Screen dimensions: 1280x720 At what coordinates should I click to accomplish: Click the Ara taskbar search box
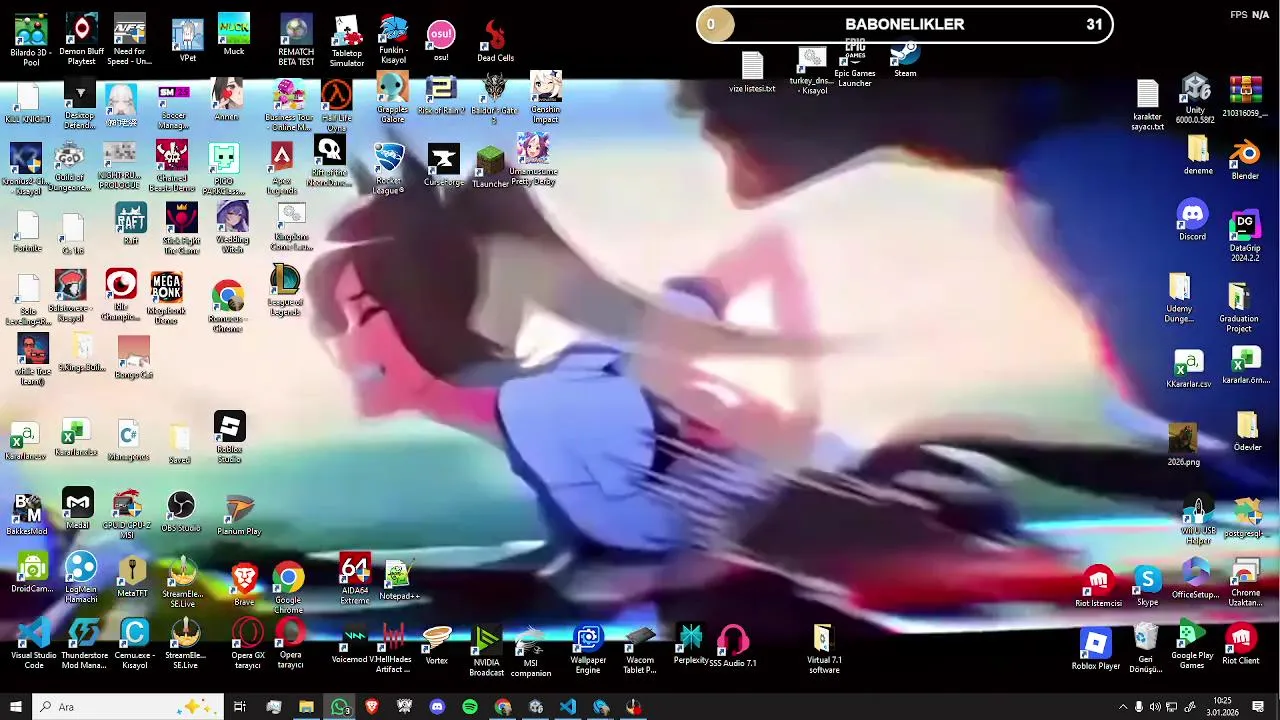pyautogui.click(x=128, y=707)
